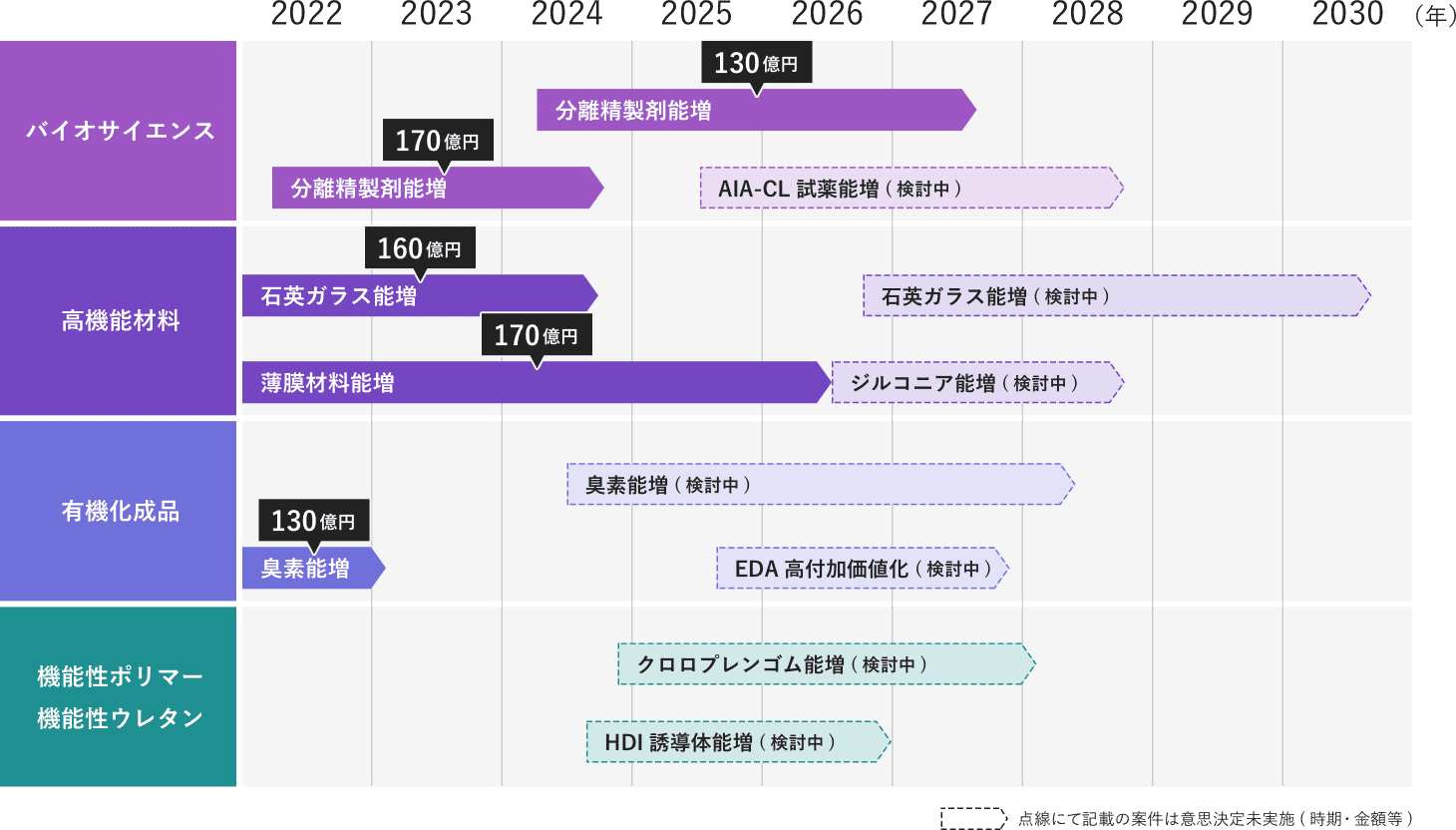
Task: Click the 2022 year label
Action: point(306,14)
